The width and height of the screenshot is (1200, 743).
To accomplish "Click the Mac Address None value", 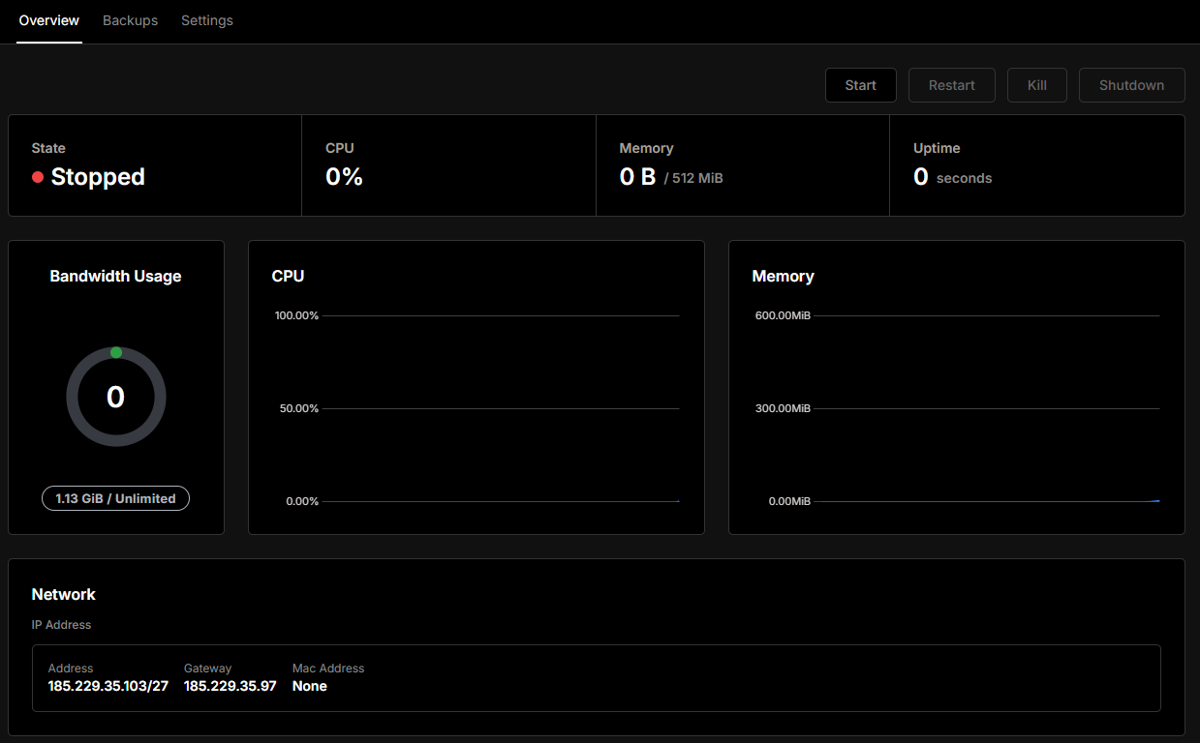I will 309,686.
